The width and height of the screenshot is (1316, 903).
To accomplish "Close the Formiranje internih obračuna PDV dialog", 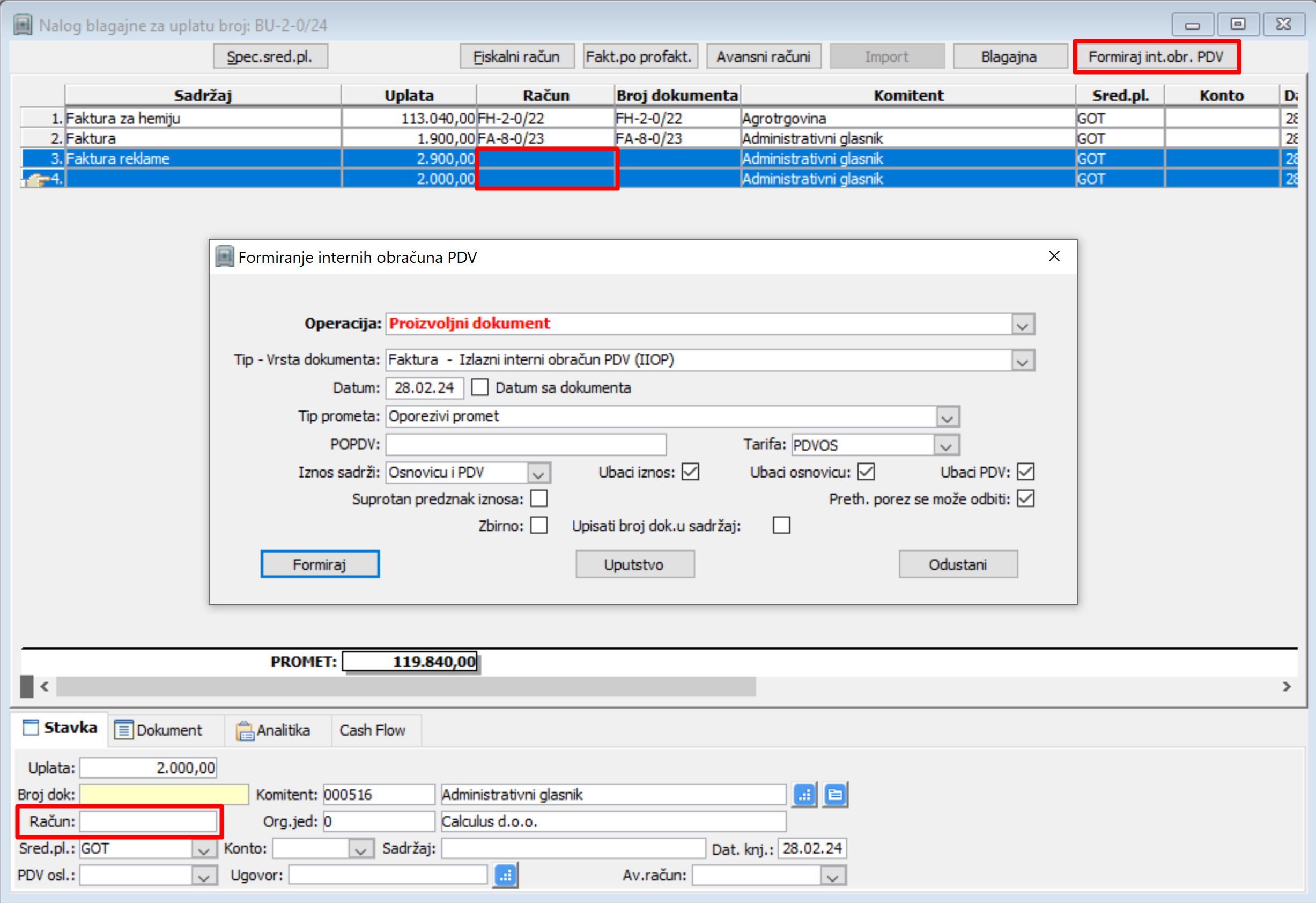I will pyautogui.click(x=1054, y=256).
